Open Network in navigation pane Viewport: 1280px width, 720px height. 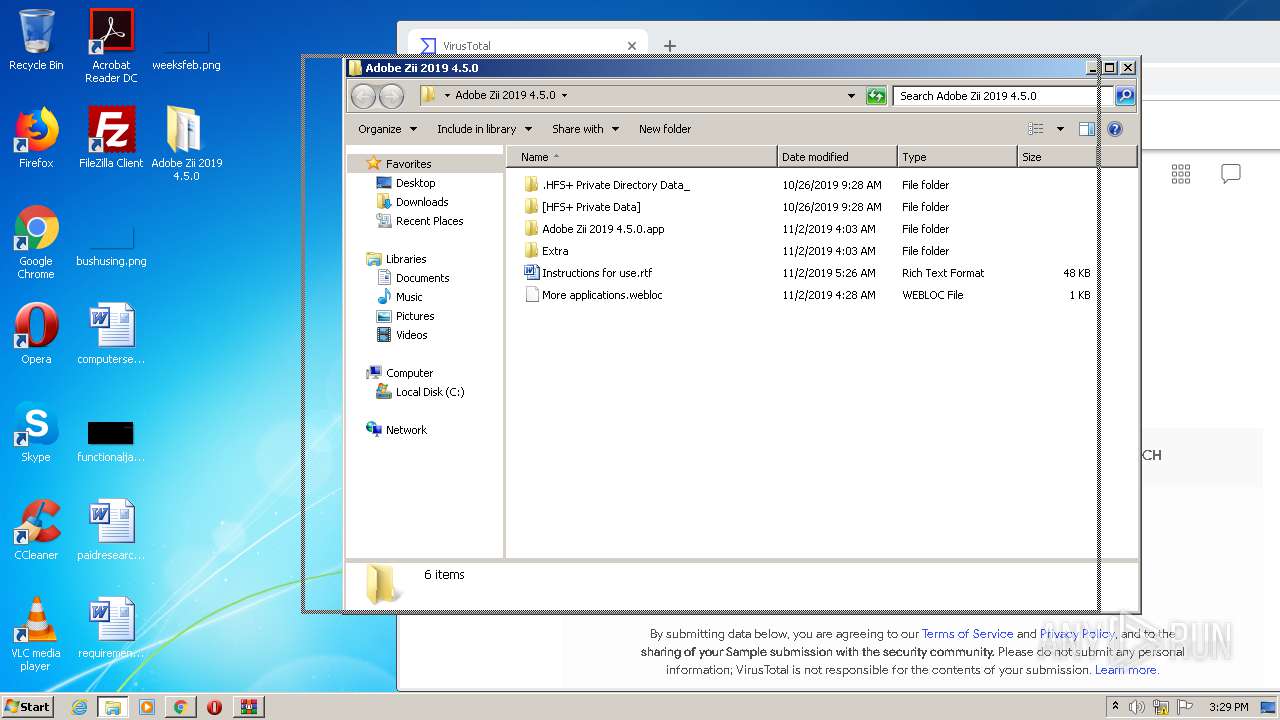click(397, 430)
